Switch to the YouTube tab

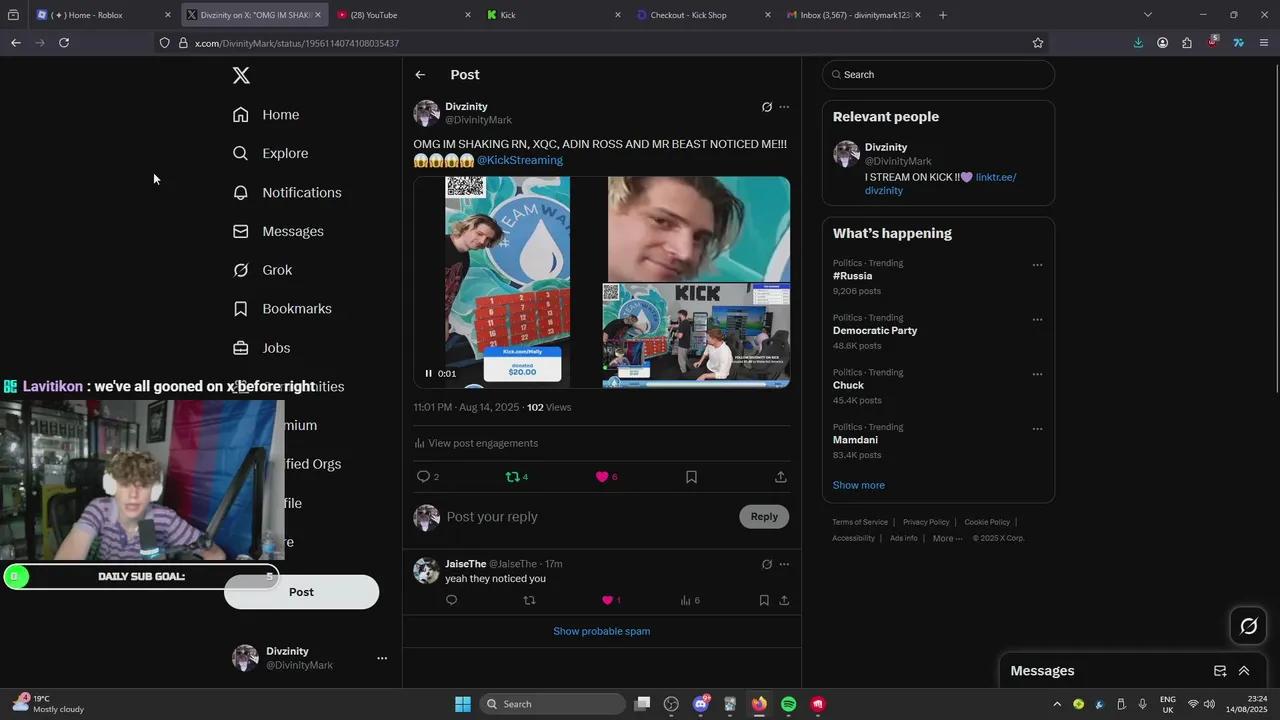coord(402,15)
